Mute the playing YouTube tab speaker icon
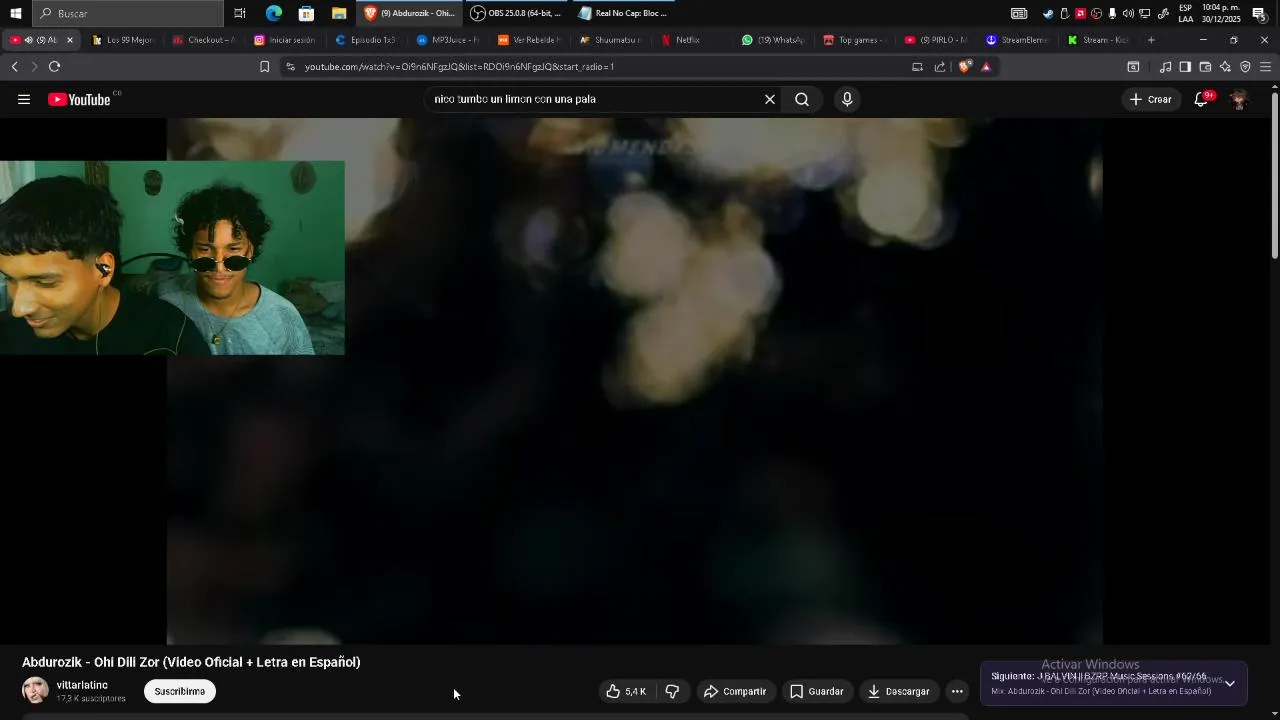 28,40
